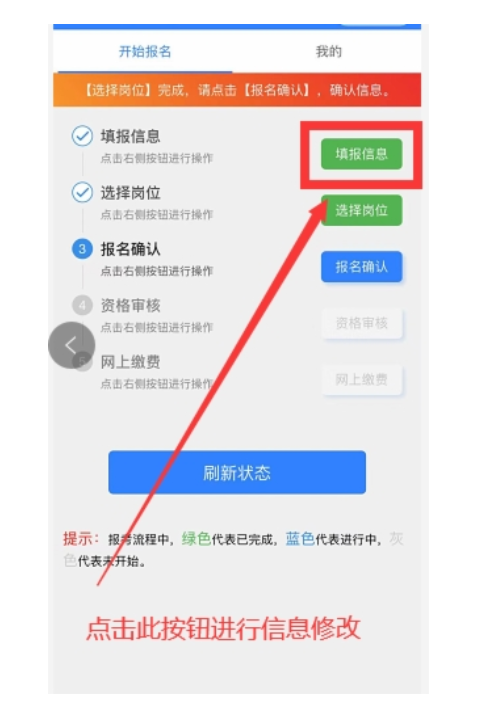Select the 网上缴费 step title

point(130,362)
